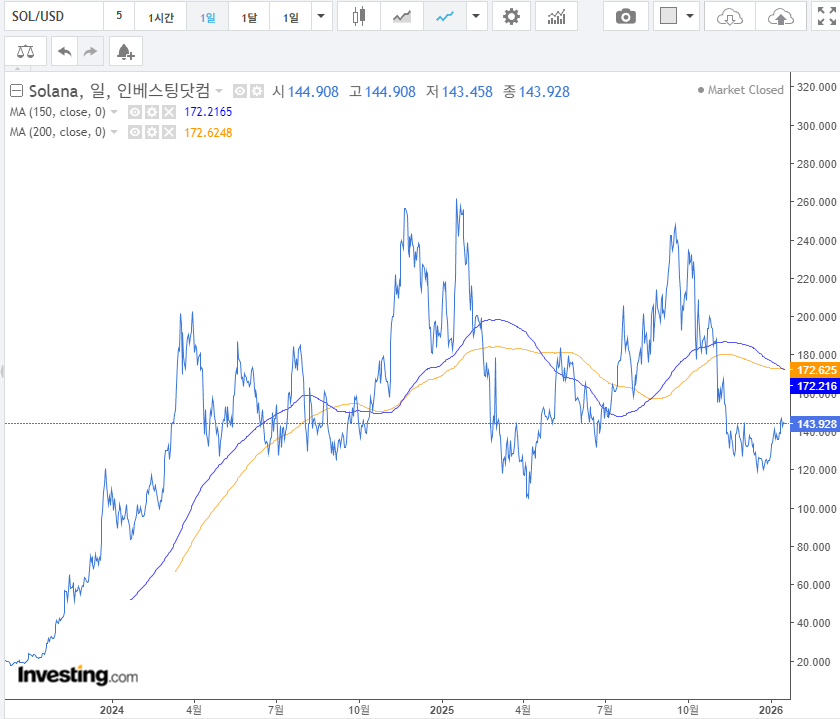Create alert with bell plus icon
The height and width of the screenshot is (719, 840).
[x=126, y=51]
